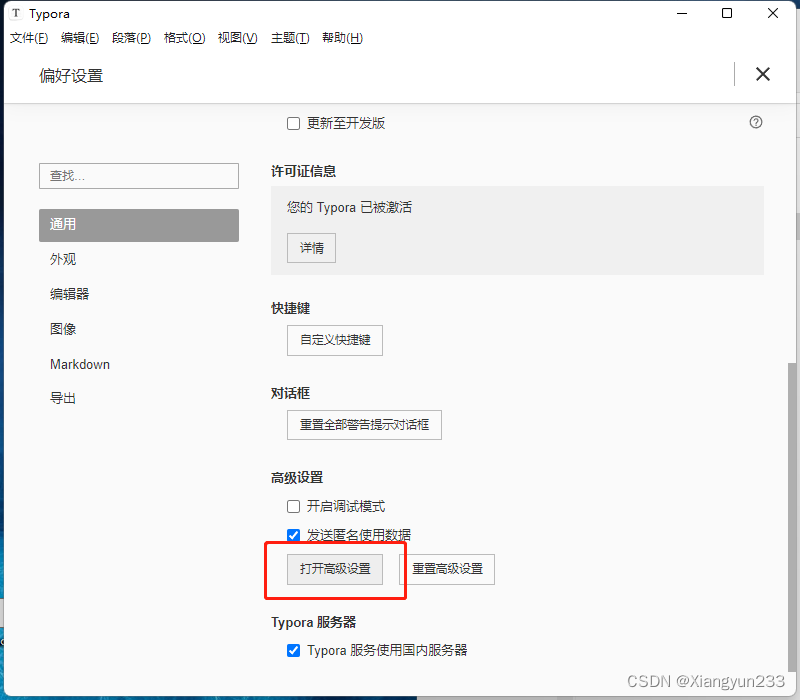
Task: Open the 帮助(H) menu
Action: (342, 38)
